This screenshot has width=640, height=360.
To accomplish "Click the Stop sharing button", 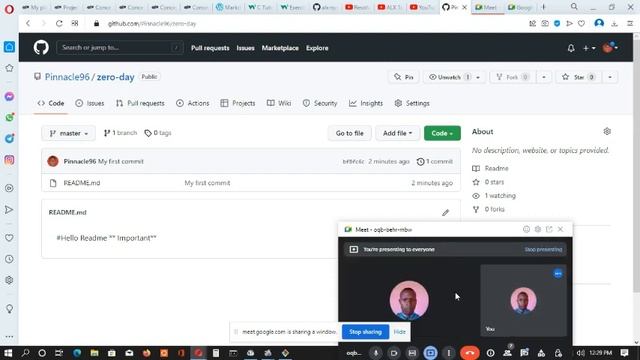I will (365, 332).
